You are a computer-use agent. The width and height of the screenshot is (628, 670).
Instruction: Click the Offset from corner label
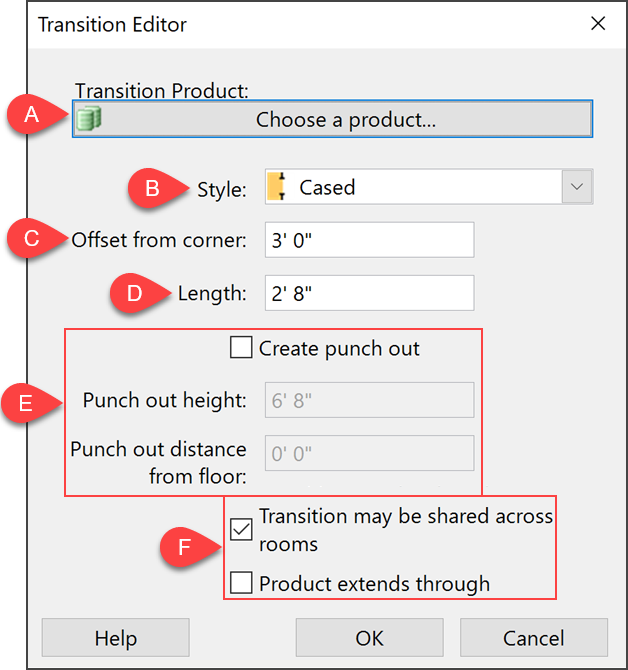[x=159, y=240]
